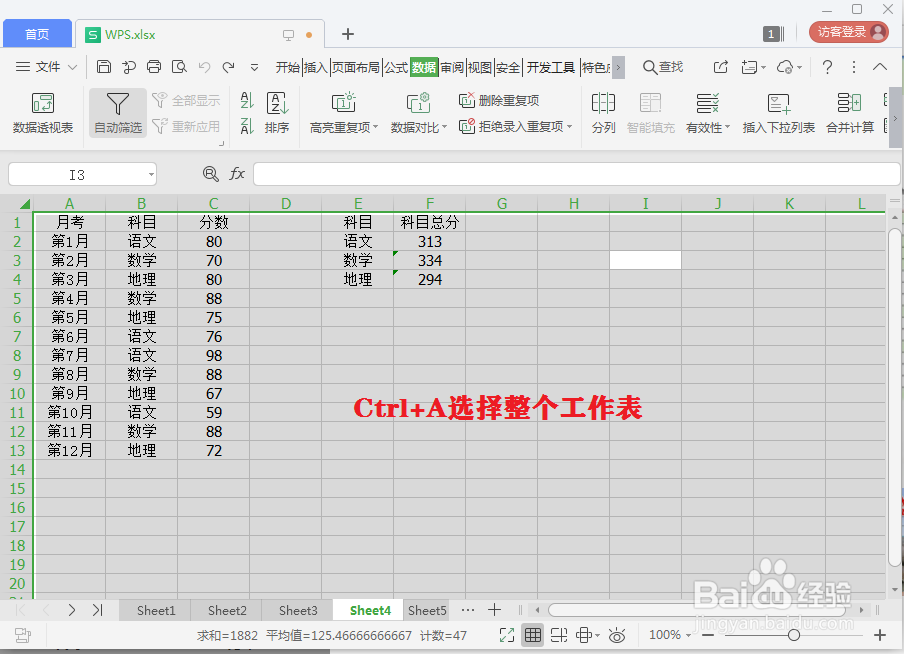Toggle the 自动筛选 auto filter
This screenshot has width=904, height=654.
click(118, 113)
